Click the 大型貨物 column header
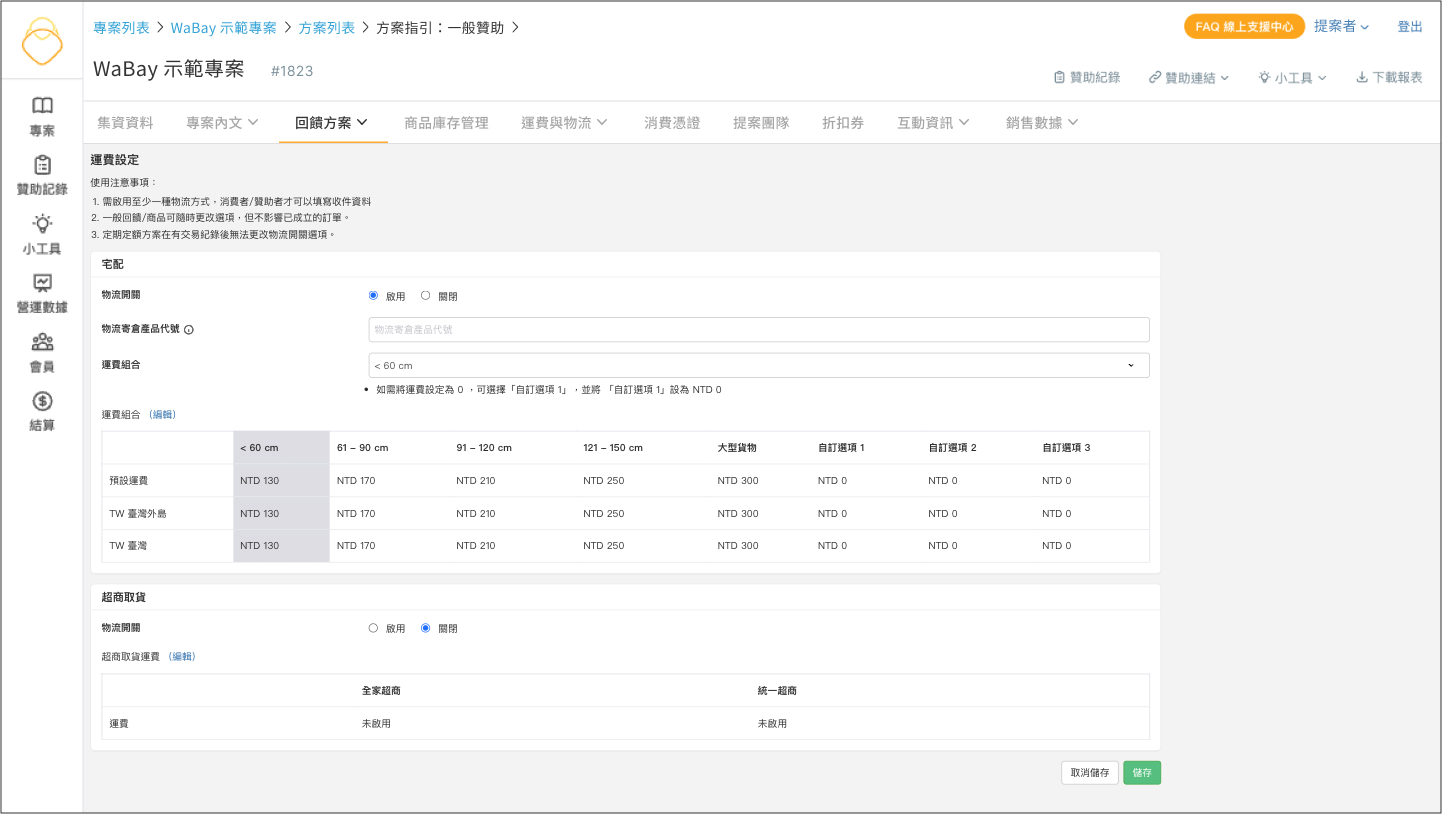The width and height of the screenshot is (1442, 814). pos(737,448)
